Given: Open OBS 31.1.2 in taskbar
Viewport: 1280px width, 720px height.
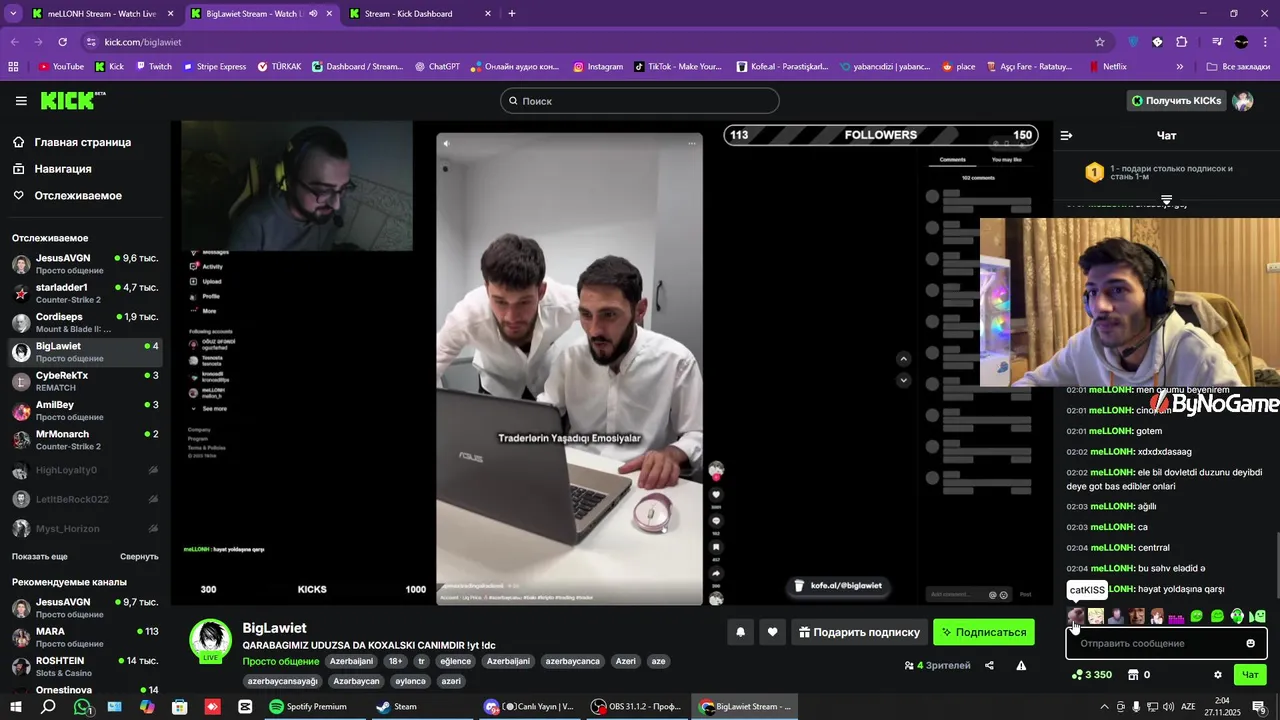Looking at the screenshot, I should pos(637,707).
